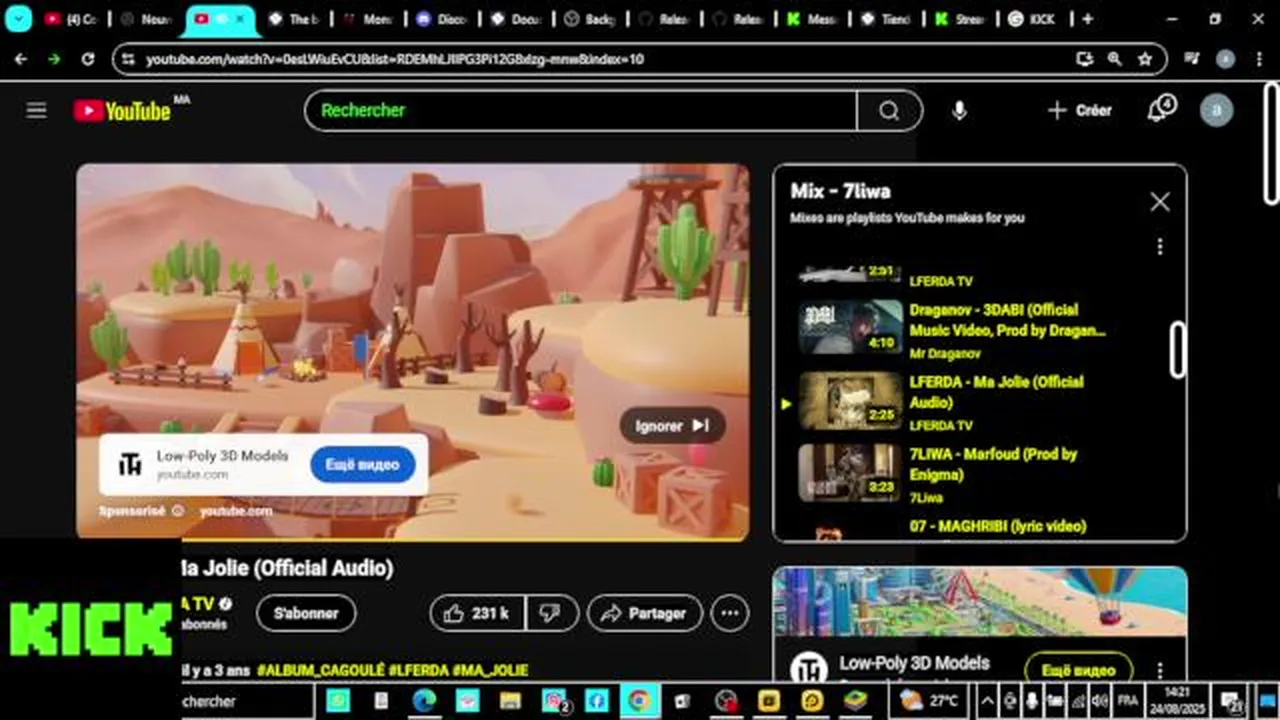
Task: Open the volume control in system tray
Action: point(1100,700)
